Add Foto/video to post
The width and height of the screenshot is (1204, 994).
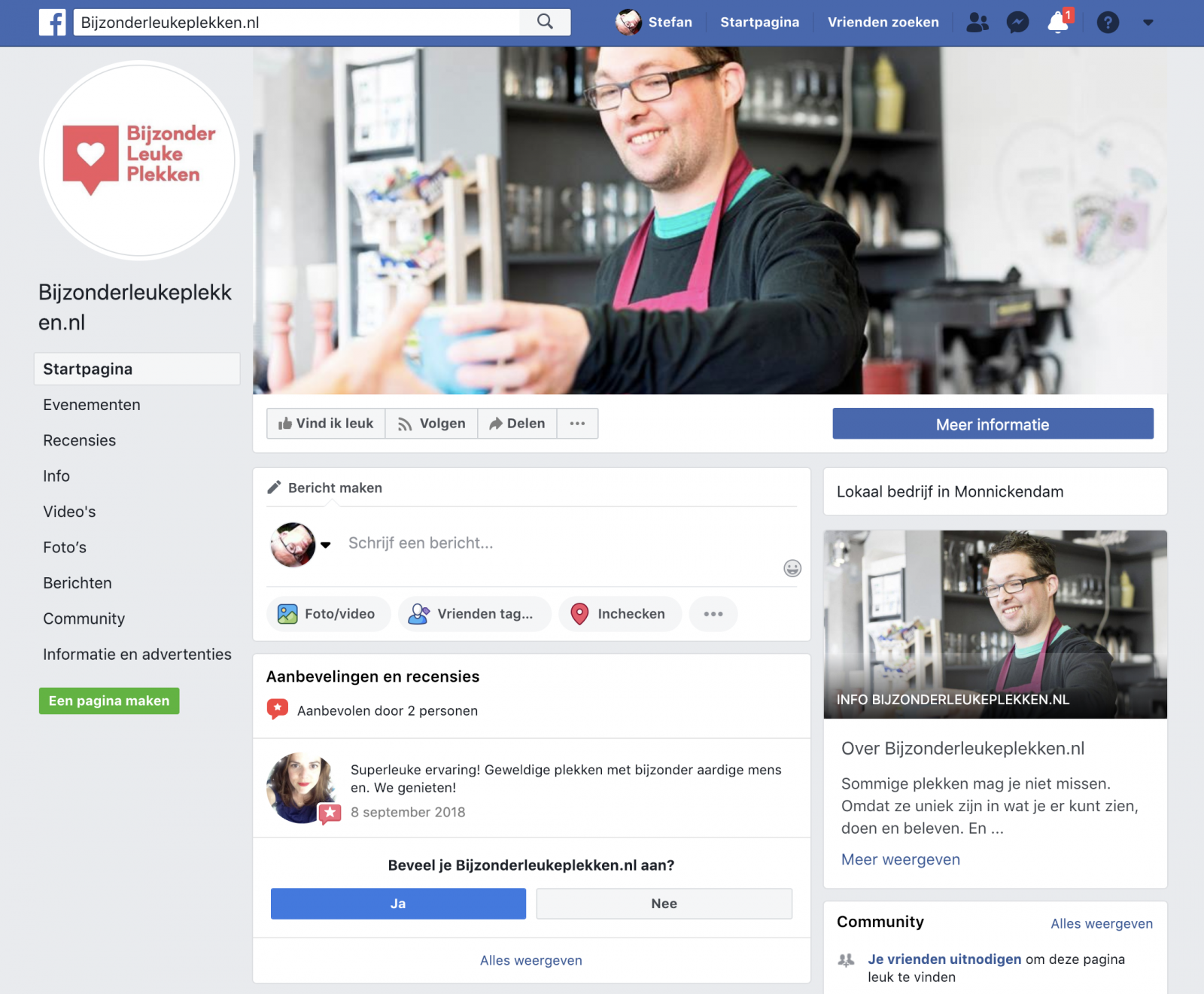[328, 614]
